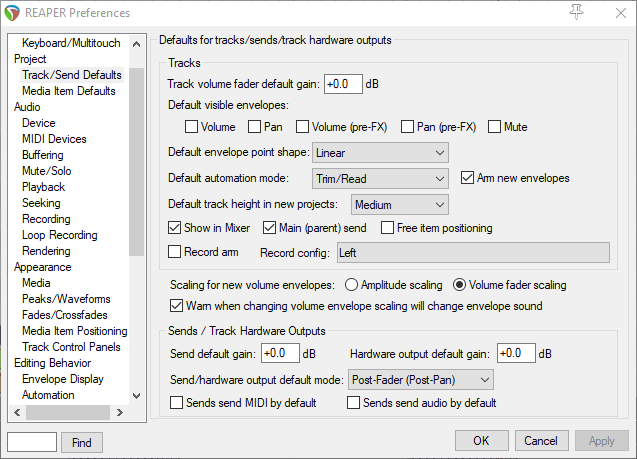
Task: Pin the Preferences window with pushpin icon
Action: (x=575, y=12)
